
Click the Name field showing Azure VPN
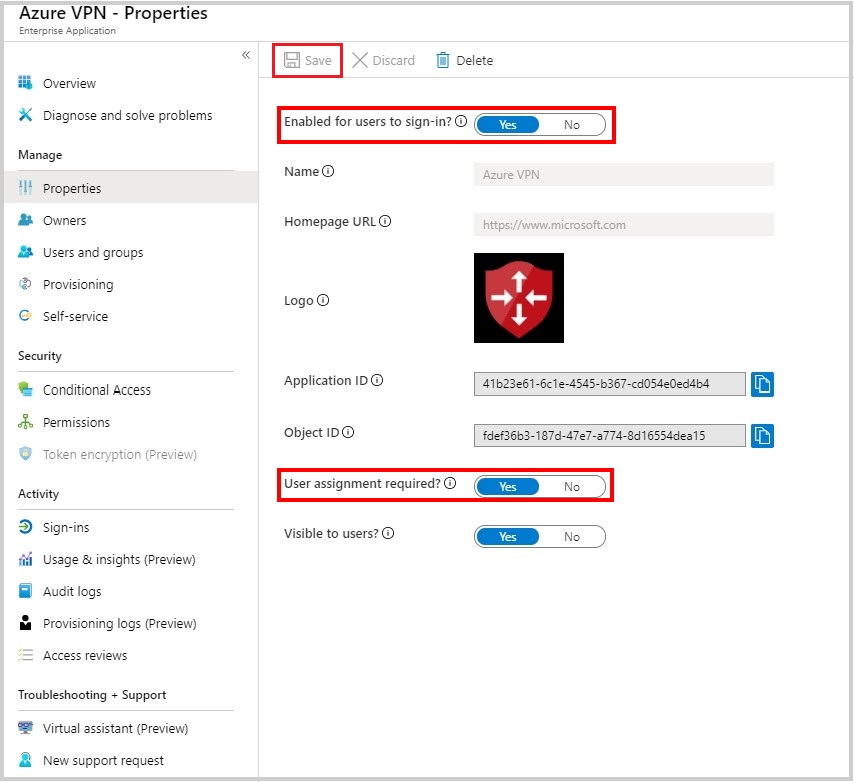(x=624, y=174)
